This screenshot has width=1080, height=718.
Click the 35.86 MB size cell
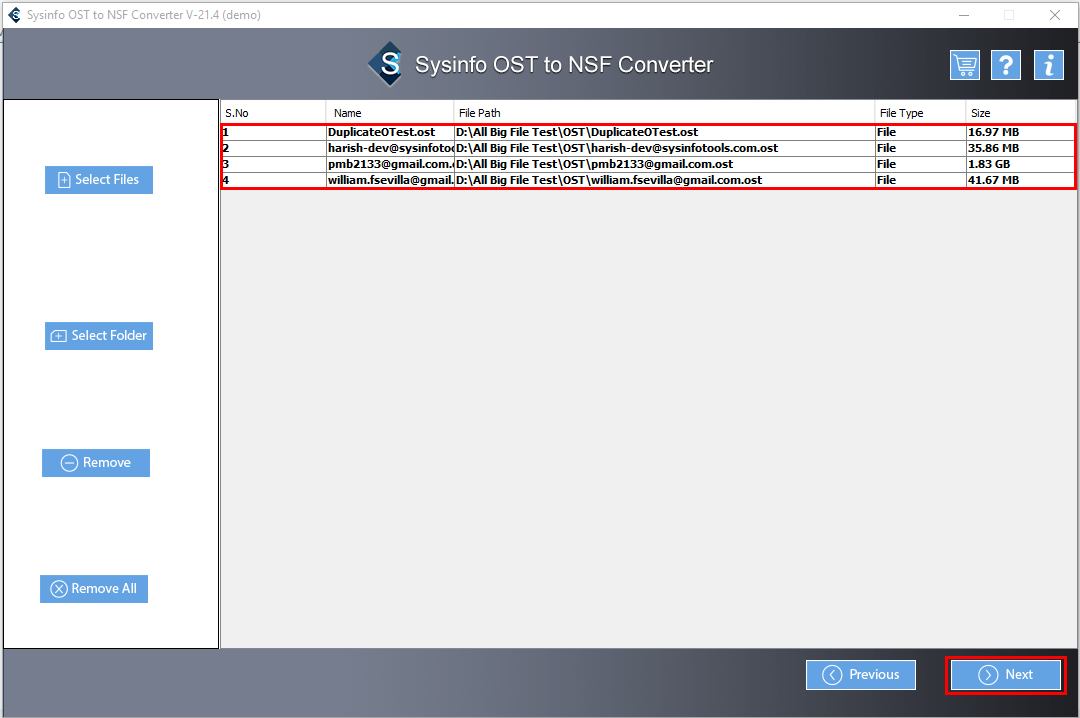(1020, 148)
